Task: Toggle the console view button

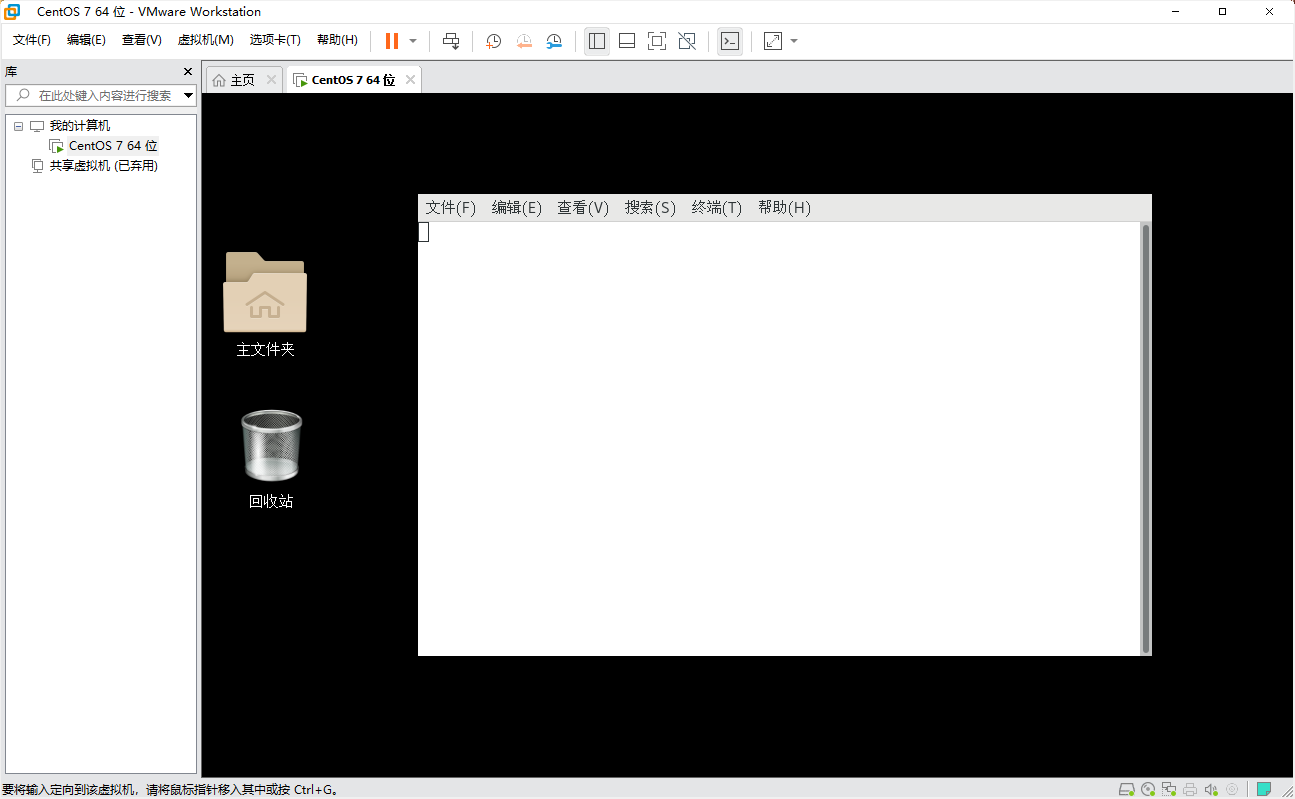Action: 730,41
